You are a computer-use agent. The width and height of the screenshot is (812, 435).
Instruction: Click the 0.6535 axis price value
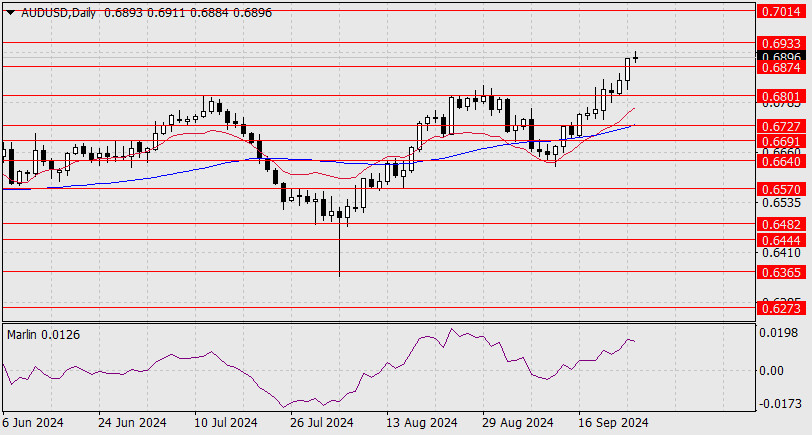(x=781, y=202)
